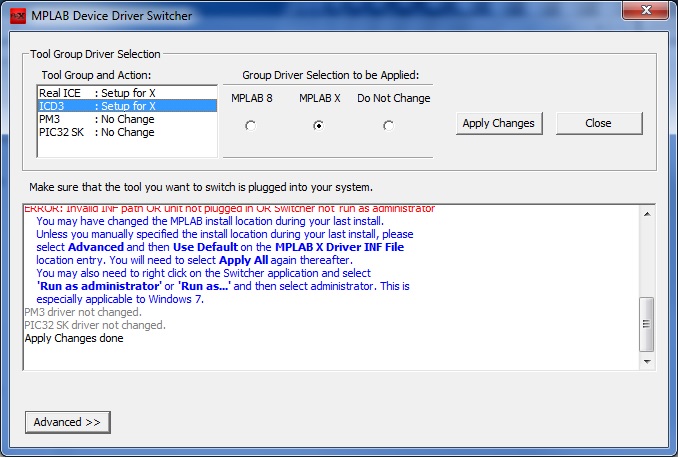Click the 'Make sure that the tool' notice text
The width and height of the screenshot is (678, 458).
pyautogui.click(x=201, y=187)
